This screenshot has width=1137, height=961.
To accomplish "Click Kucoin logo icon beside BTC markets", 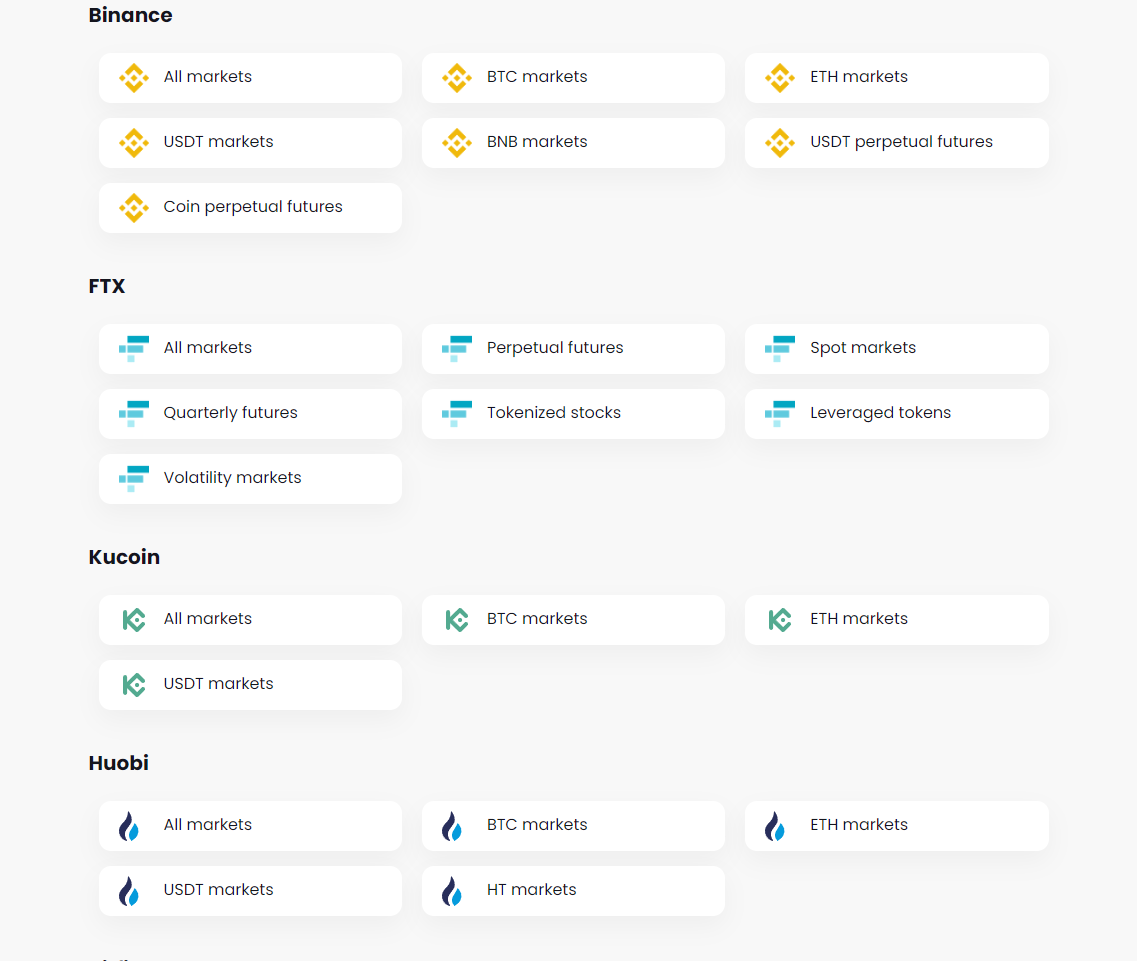I will point(457,620).
